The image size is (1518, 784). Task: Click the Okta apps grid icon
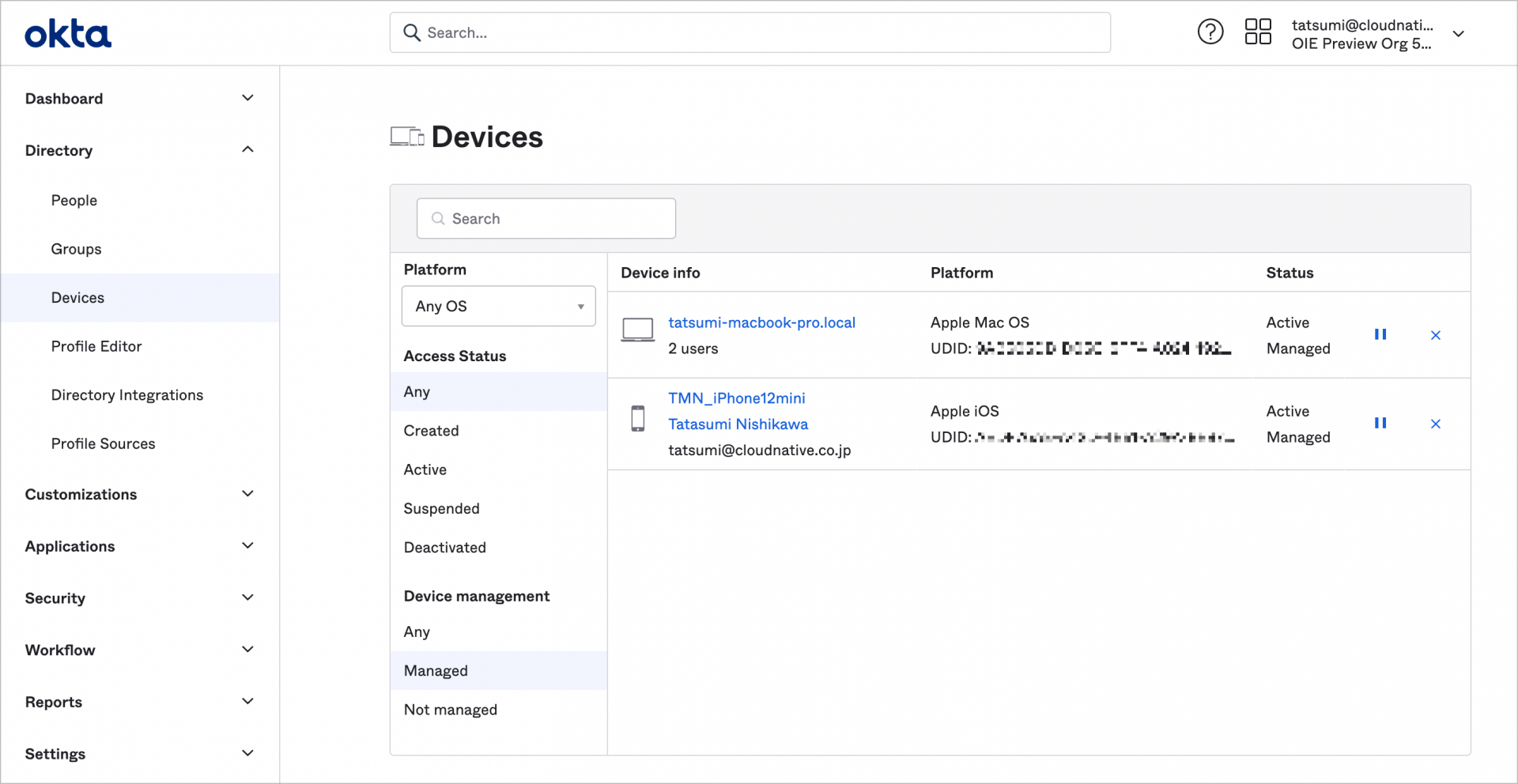pos(1258,32)
